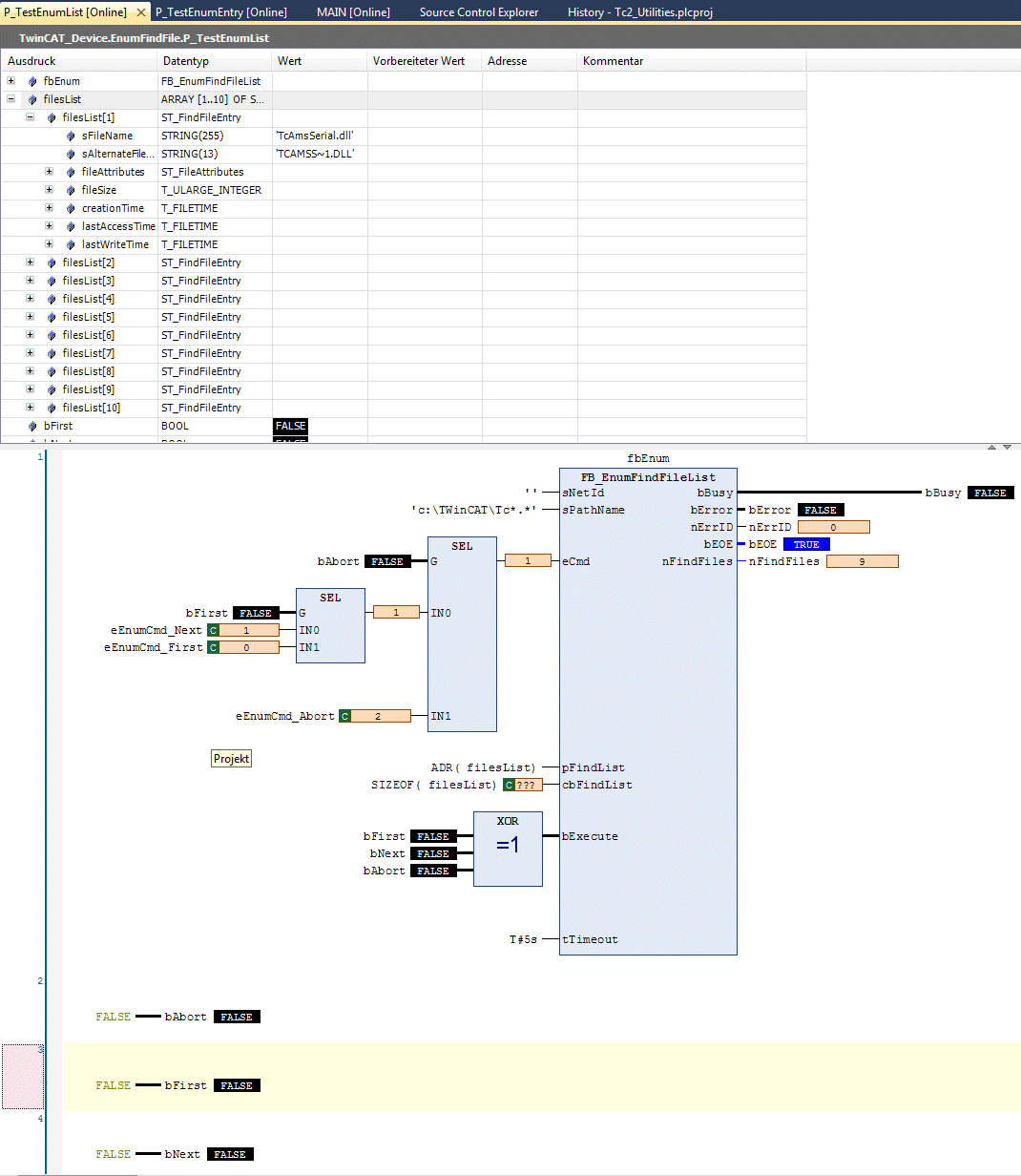Click the array icon beside the filesList row
1021x1176 pixels.
(x=32, y=99)
